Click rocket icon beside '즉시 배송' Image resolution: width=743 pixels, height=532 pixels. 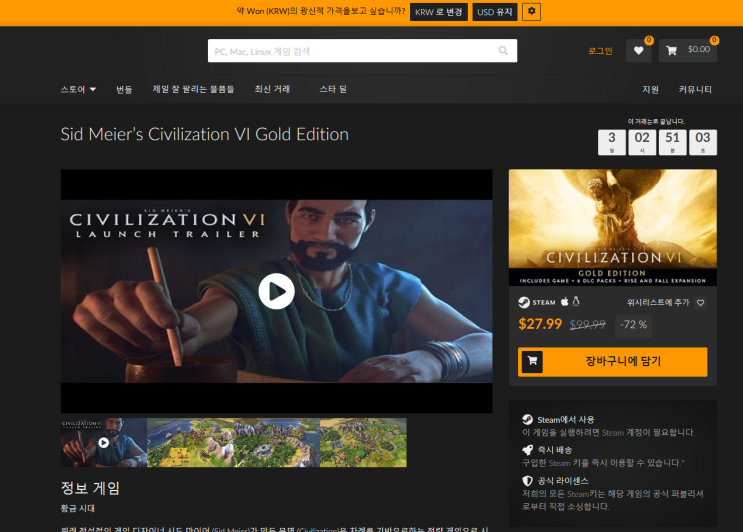(527, 450)
